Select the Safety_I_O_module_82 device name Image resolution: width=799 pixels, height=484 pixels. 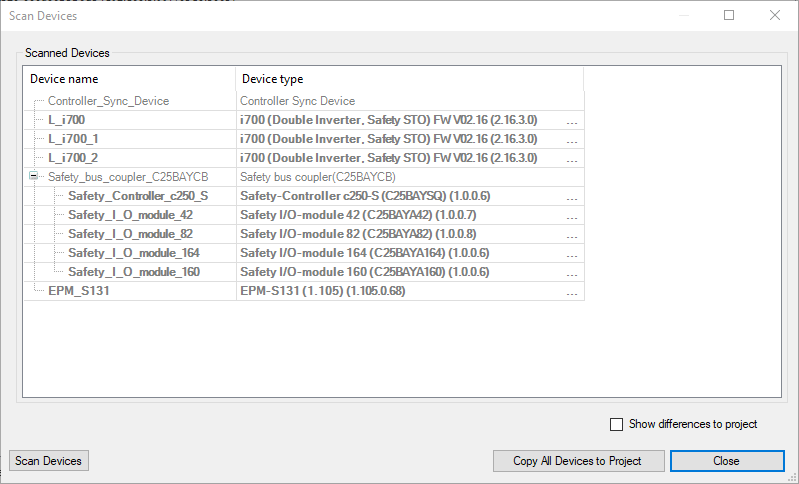tap(130, 234)
